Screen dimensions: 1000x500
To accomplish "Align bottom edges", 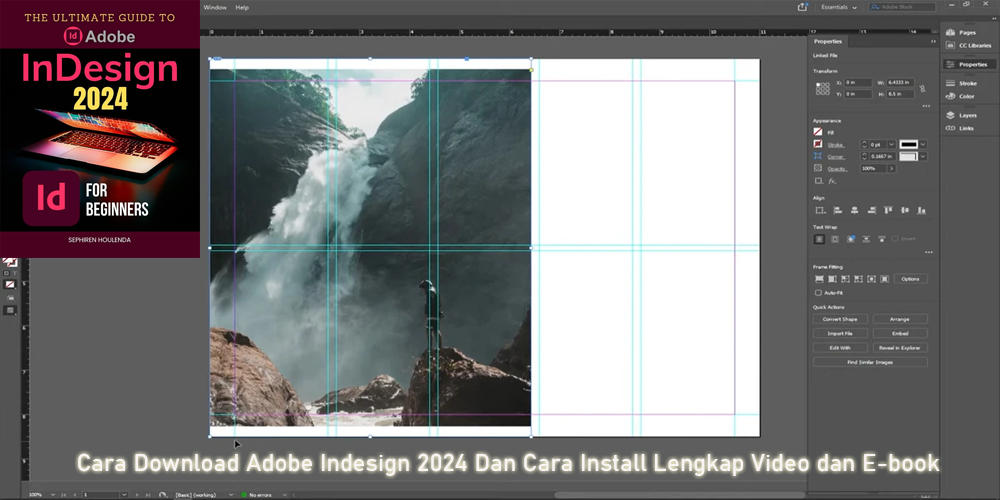I will coord(921,210).
